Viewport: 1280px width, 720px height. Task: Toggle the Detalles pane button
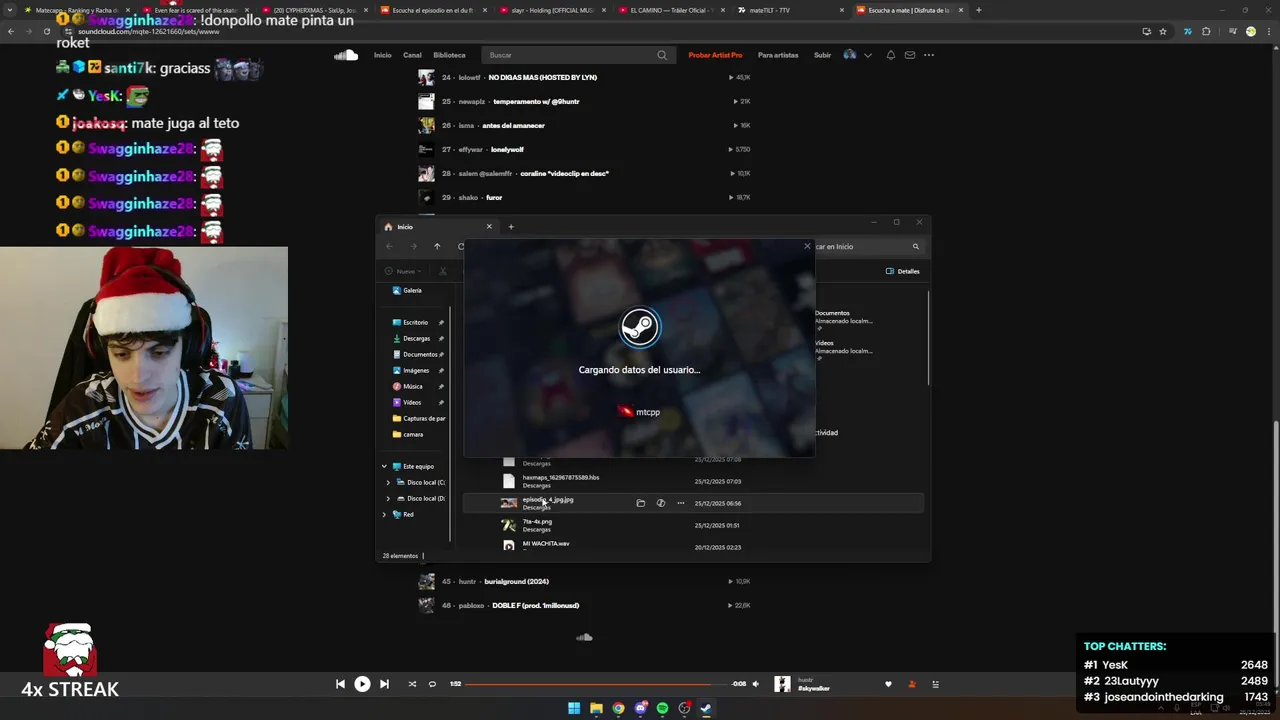tap(903, 271)
